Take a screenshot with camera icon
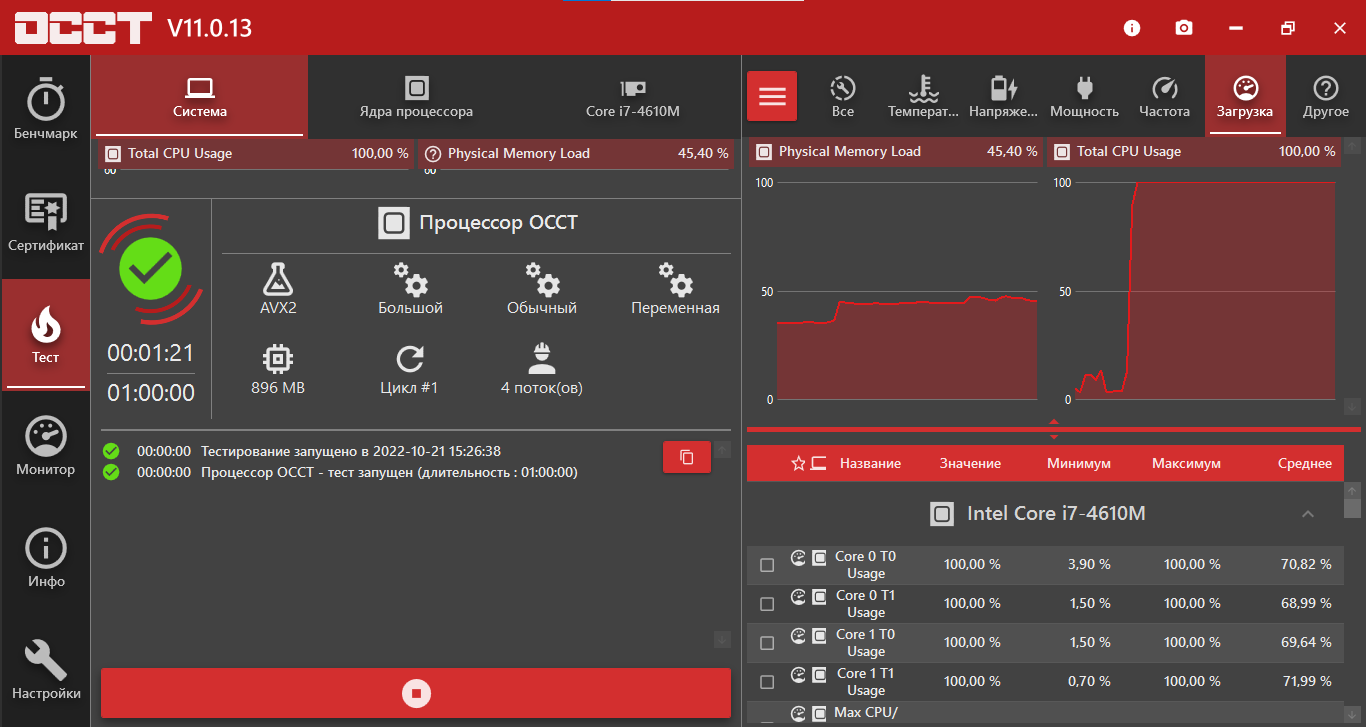The height and width of the screenshot is (727, 1366). 1184,28
